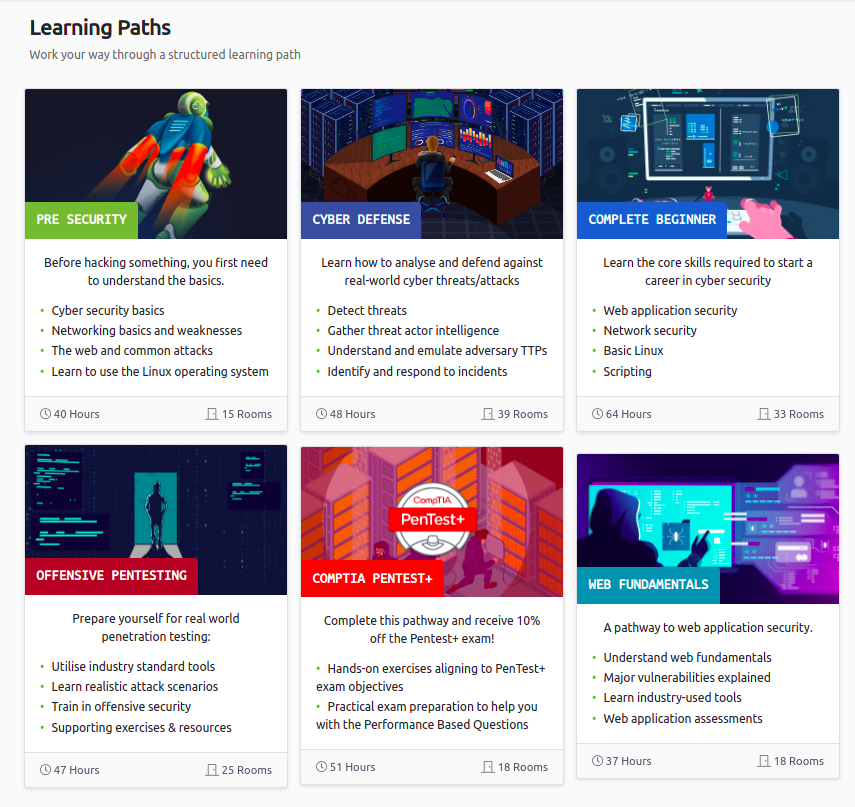The width and height of the screenshot is (855, 807).
Task: Click the clock icon beside 64 Hours
Action: pos(597,414)
